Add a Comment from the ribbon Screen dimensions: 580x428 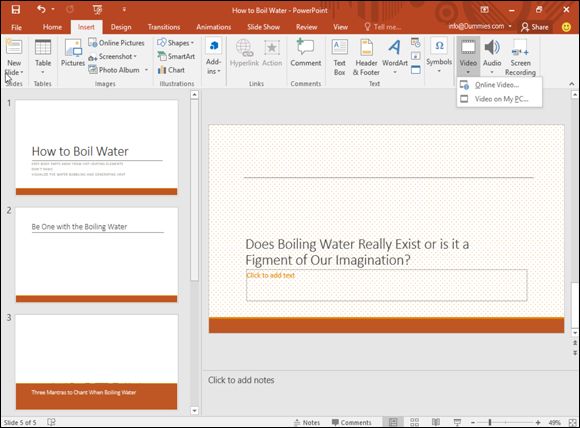(x=306, y=53)
